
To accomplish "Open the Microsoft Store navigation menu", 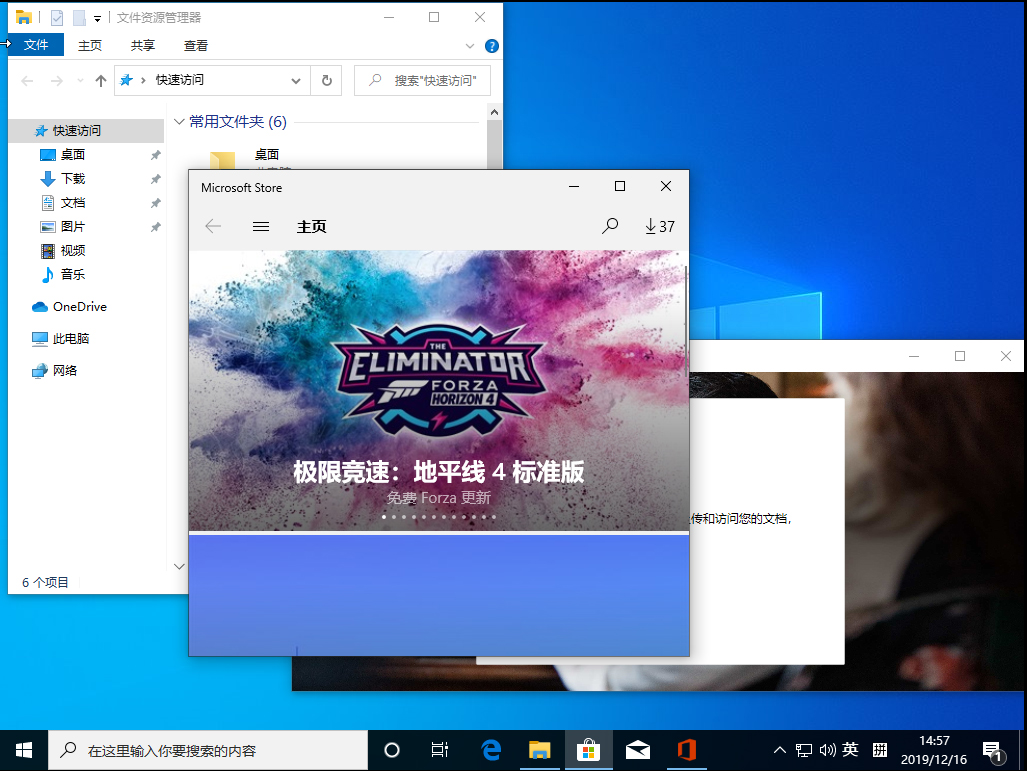I will point(261,226).
